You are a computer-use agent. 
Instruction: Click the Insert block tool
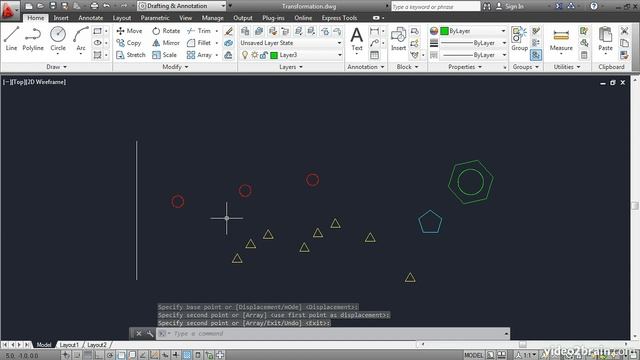pyautogui.click(x=398, y=39)
